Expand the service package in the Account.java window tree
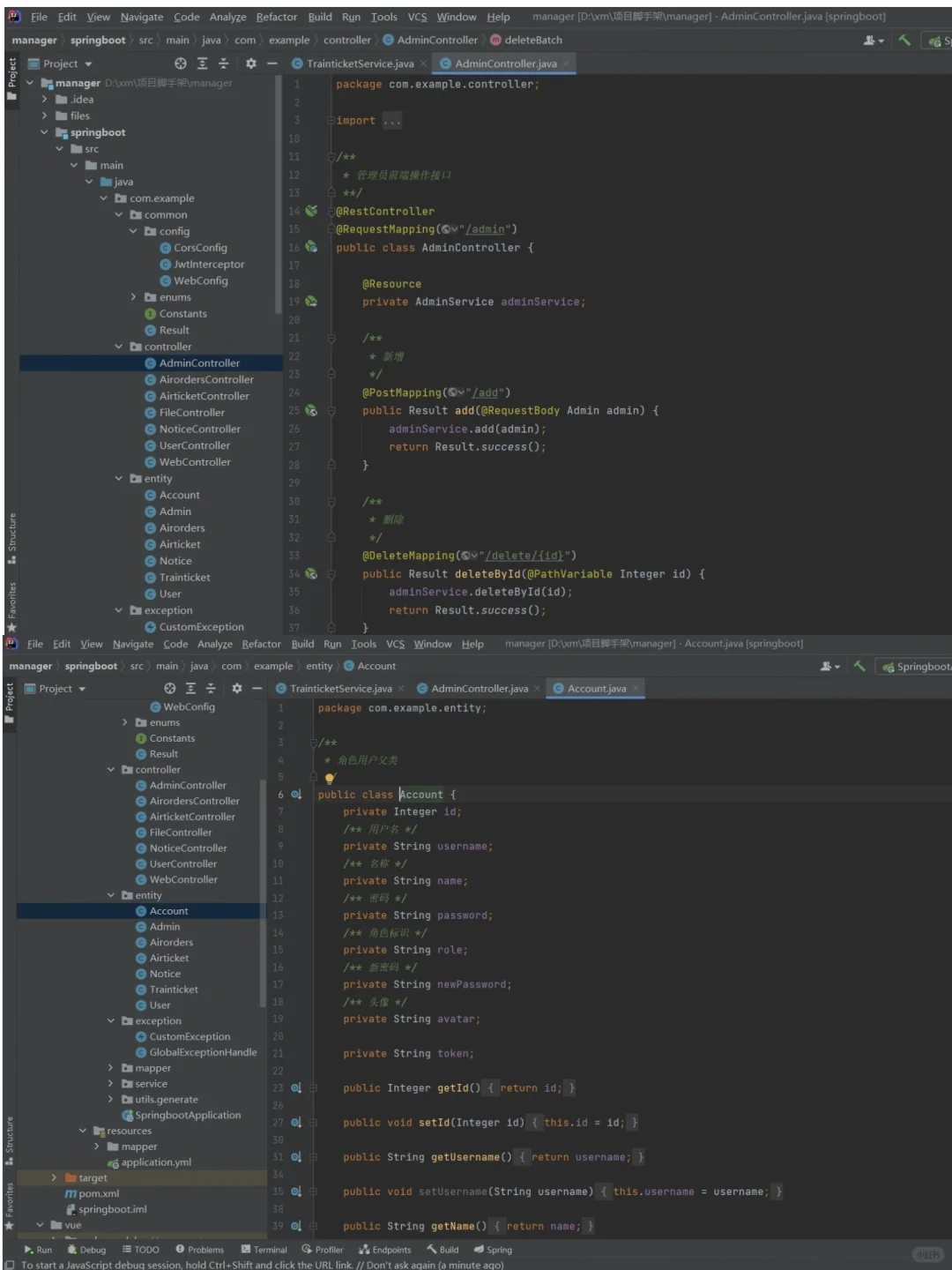Screen dimensions: 952x1270 (111, 1084)
